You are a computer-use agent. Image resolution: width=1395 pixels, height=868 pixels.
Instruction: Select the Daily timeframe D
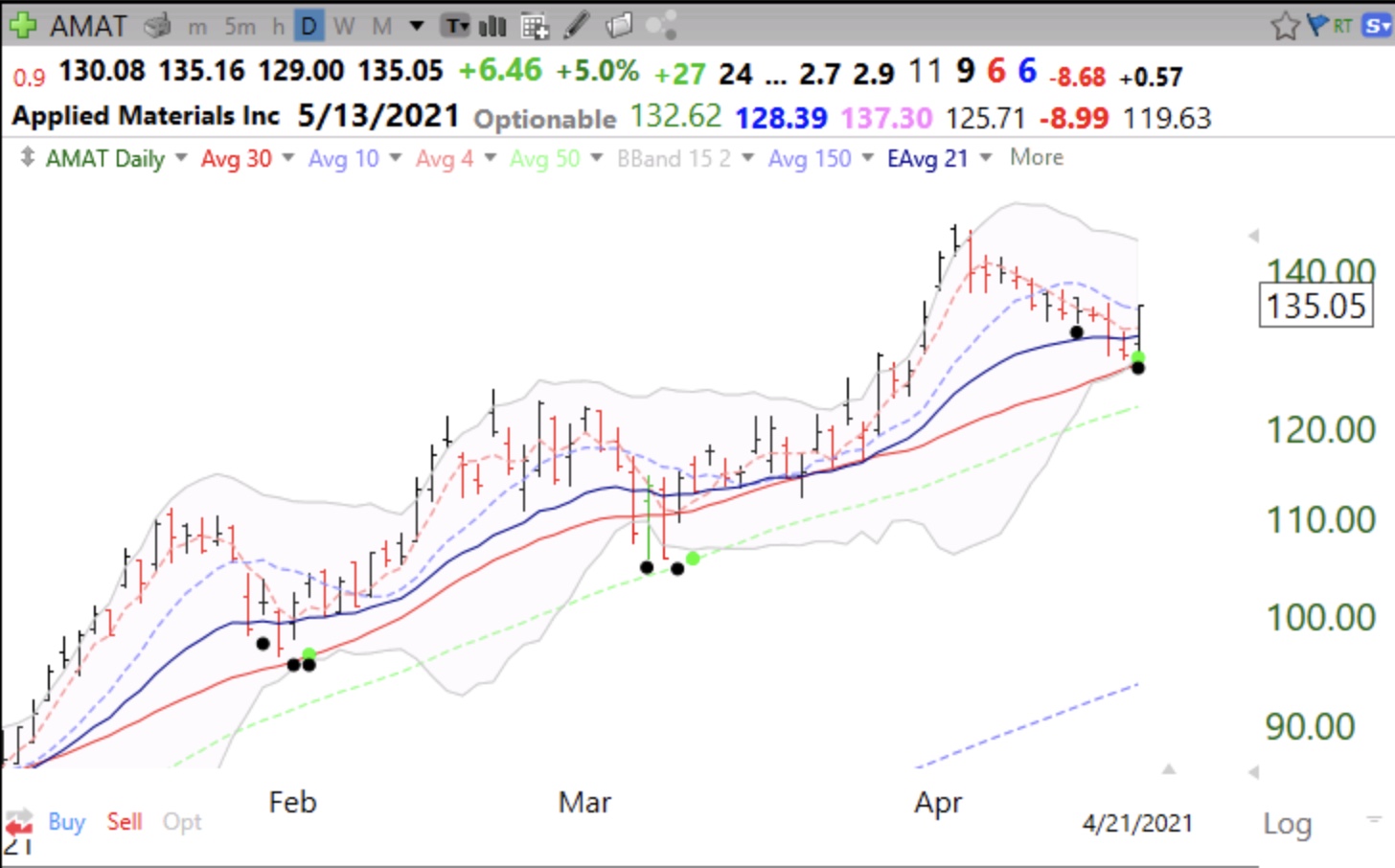(x=309, y=26)
